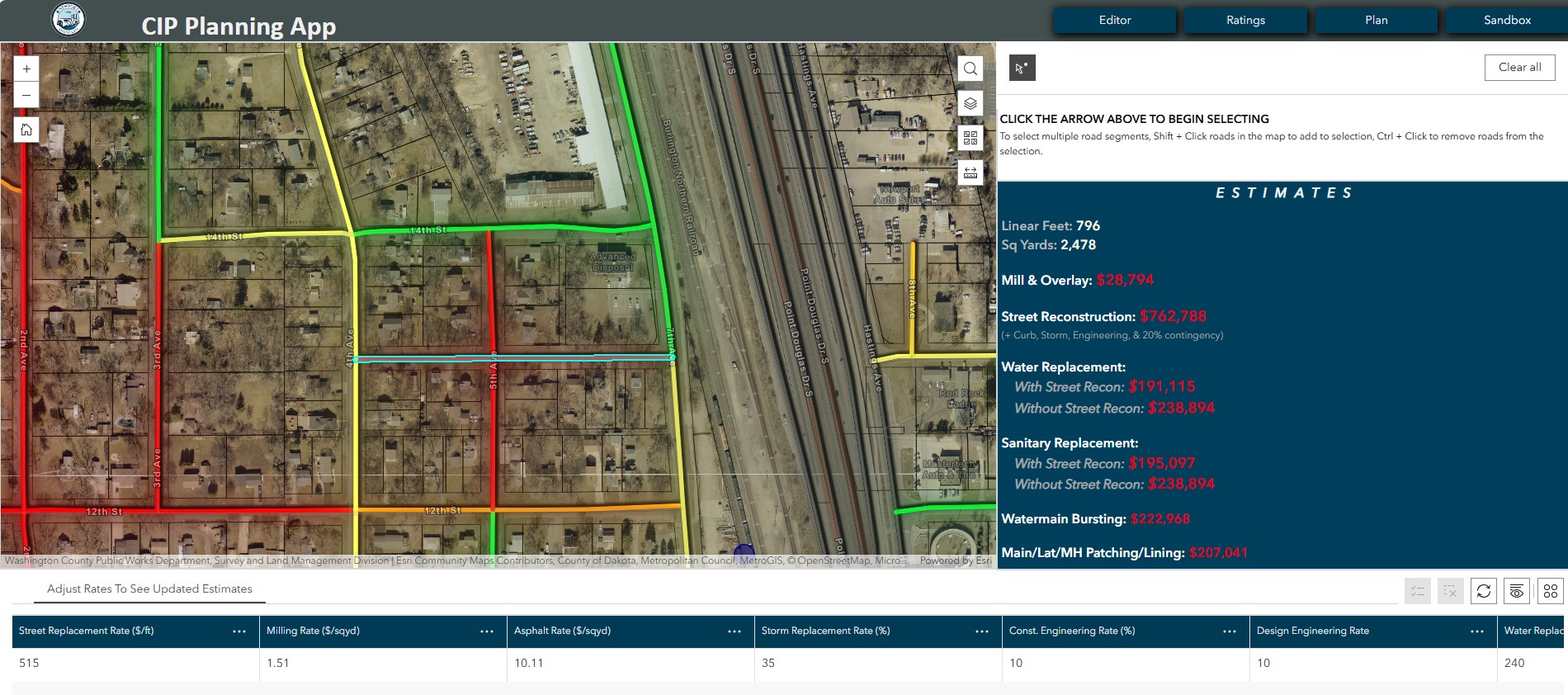
Task: Open the table actions grid menu
Action: pos(1551,591)
